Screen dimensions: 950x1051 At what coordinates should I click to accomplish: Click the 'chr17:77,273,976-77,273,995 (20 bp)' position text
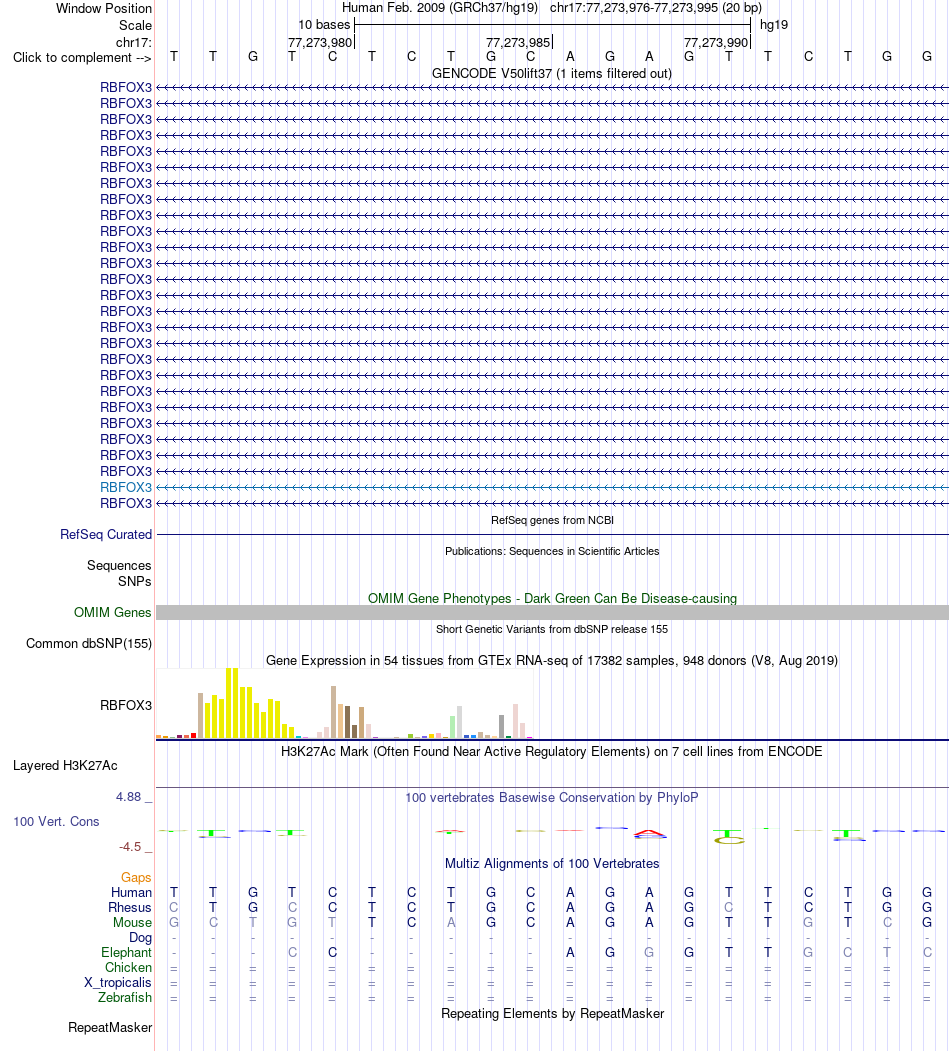pyautogui.click(x=656, y=8)
